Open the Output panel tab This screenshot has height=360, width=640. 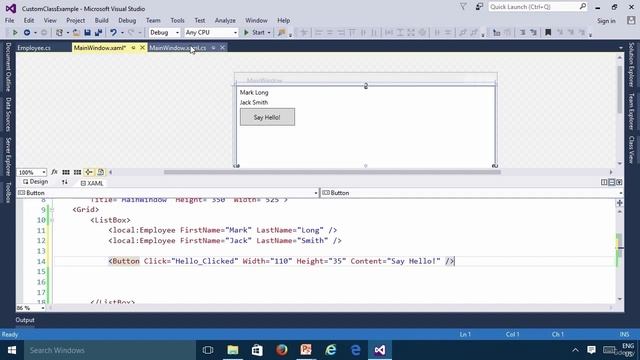point(25,320)
